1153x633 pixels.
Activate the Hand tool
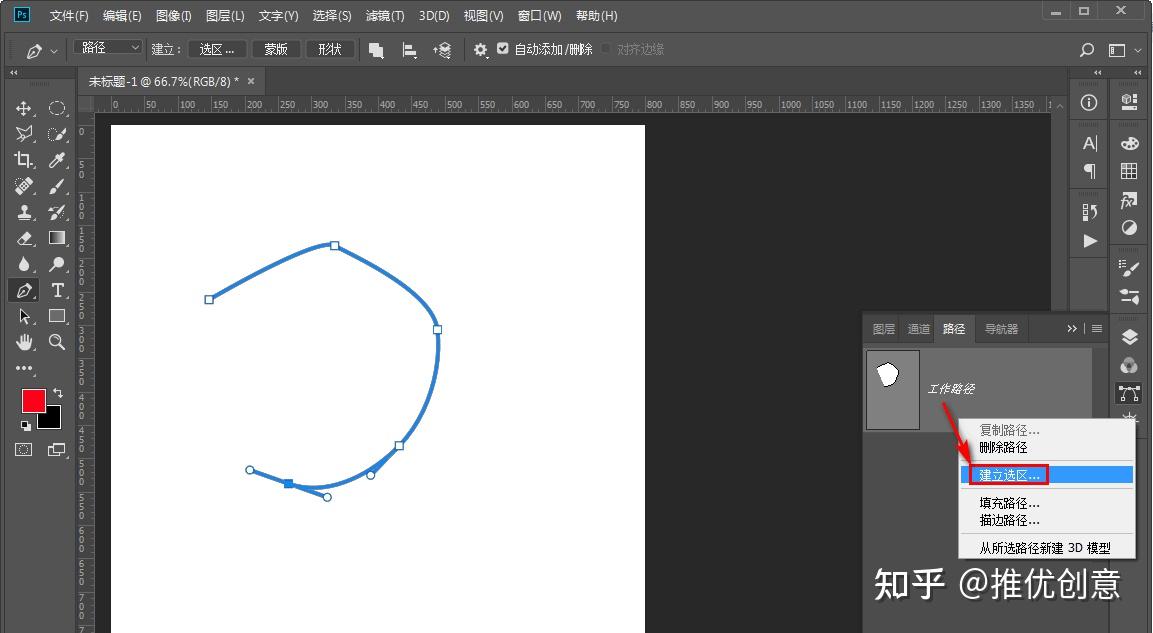(24, 342)
